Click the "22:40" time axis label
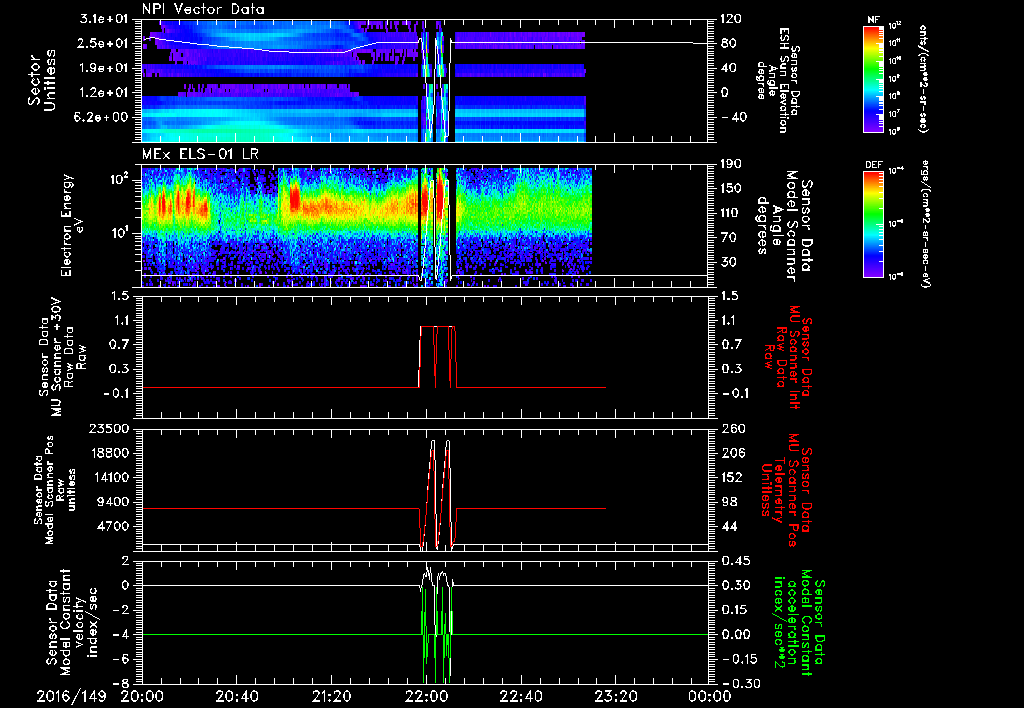This screenshot has width=1024, height=708. click(x=520, y=696)
